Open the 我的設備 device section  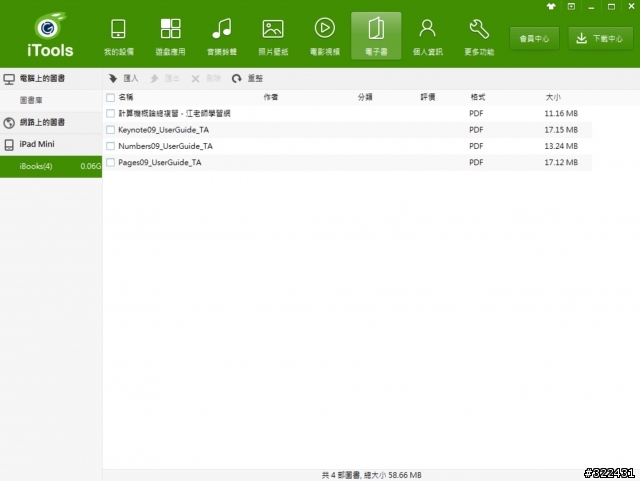(x=118, y=37)
